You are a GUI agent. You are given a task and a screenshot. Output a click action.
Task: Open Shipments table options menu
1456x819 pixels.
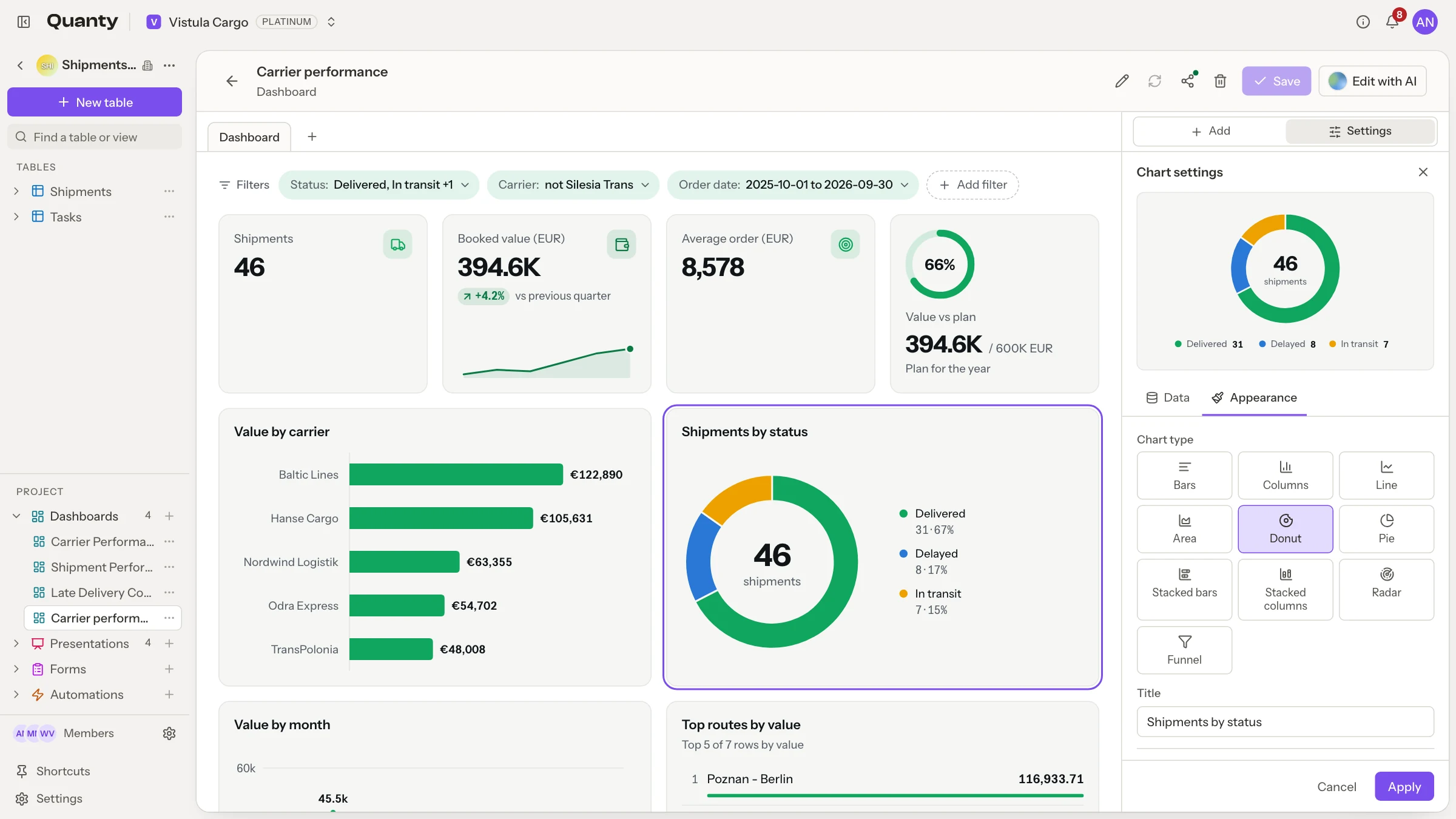pos(169,191)
